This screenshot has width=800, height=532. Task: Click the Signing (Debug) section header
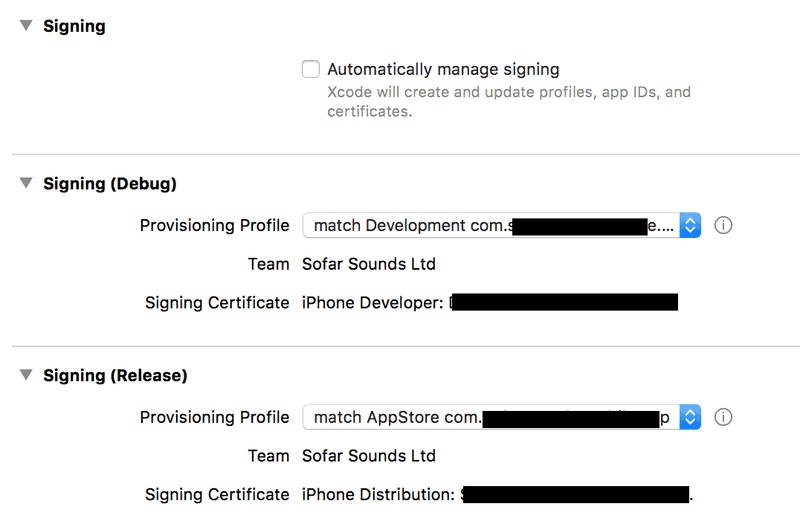point(110,184)
